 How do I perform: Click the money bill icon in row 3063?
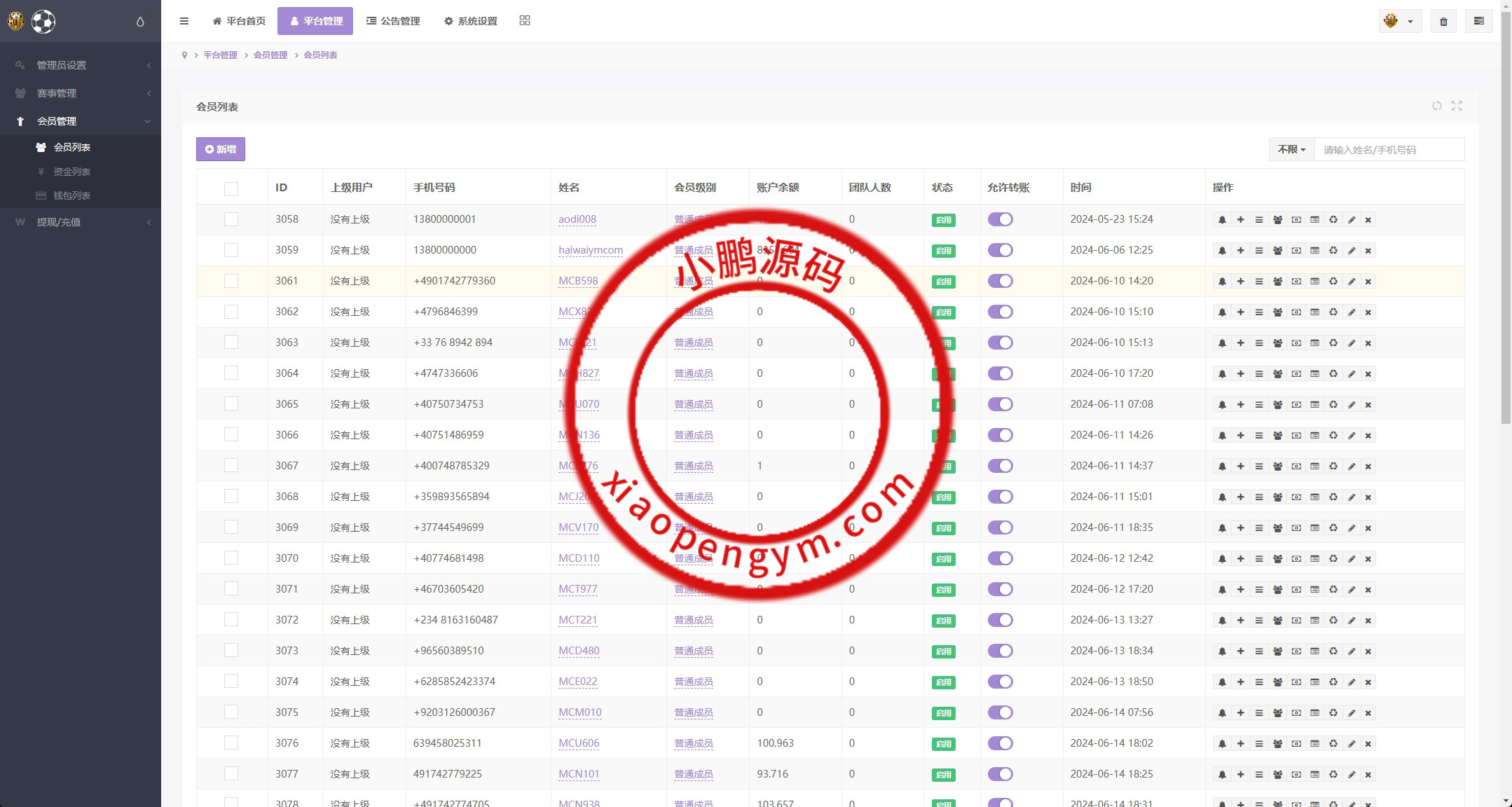[x=1296, y=343]
